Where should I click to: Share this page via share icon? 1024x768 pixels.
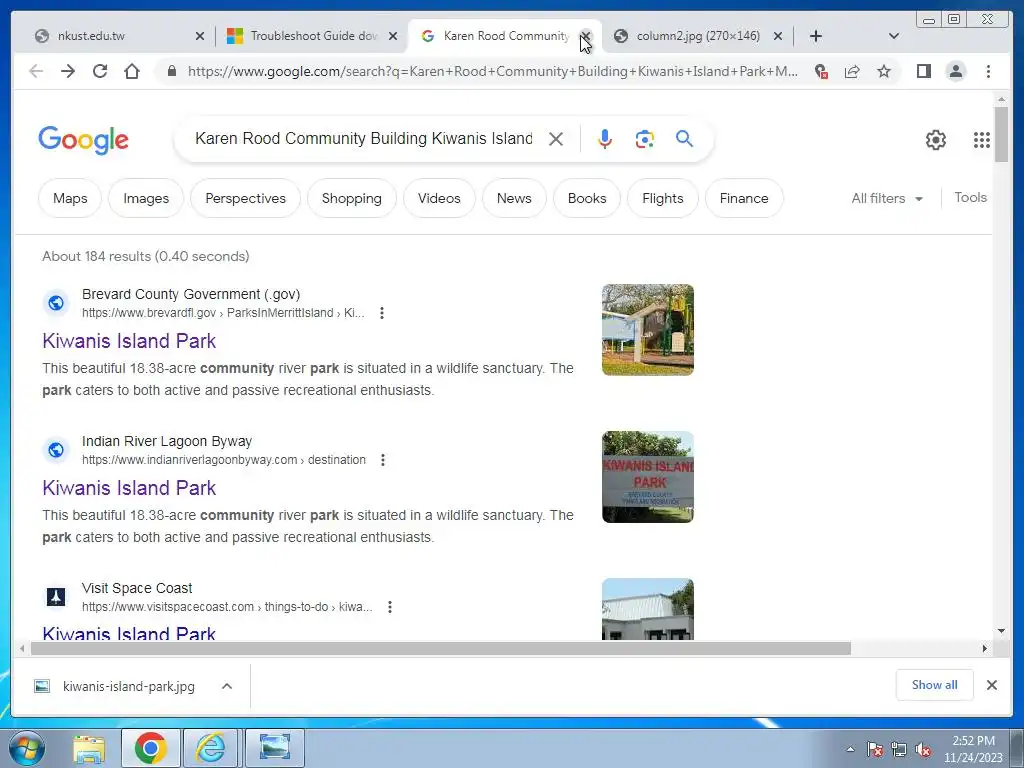click(852, 71)
